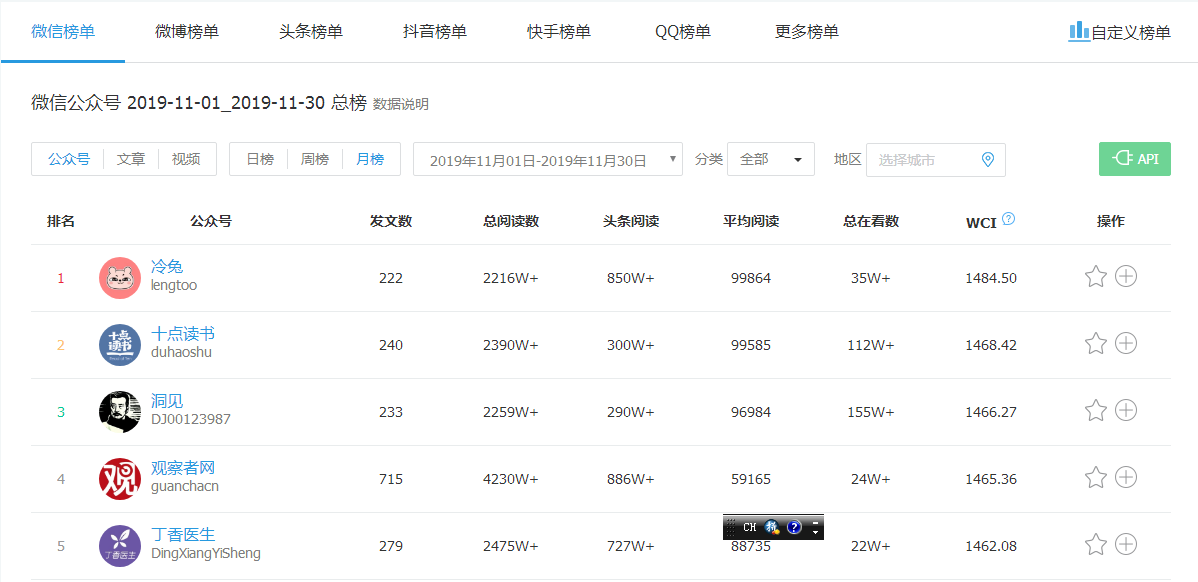Click the 总在看数 value 155W+
The height and width of the screenshot is (582, 1198).
coord(871,412)
